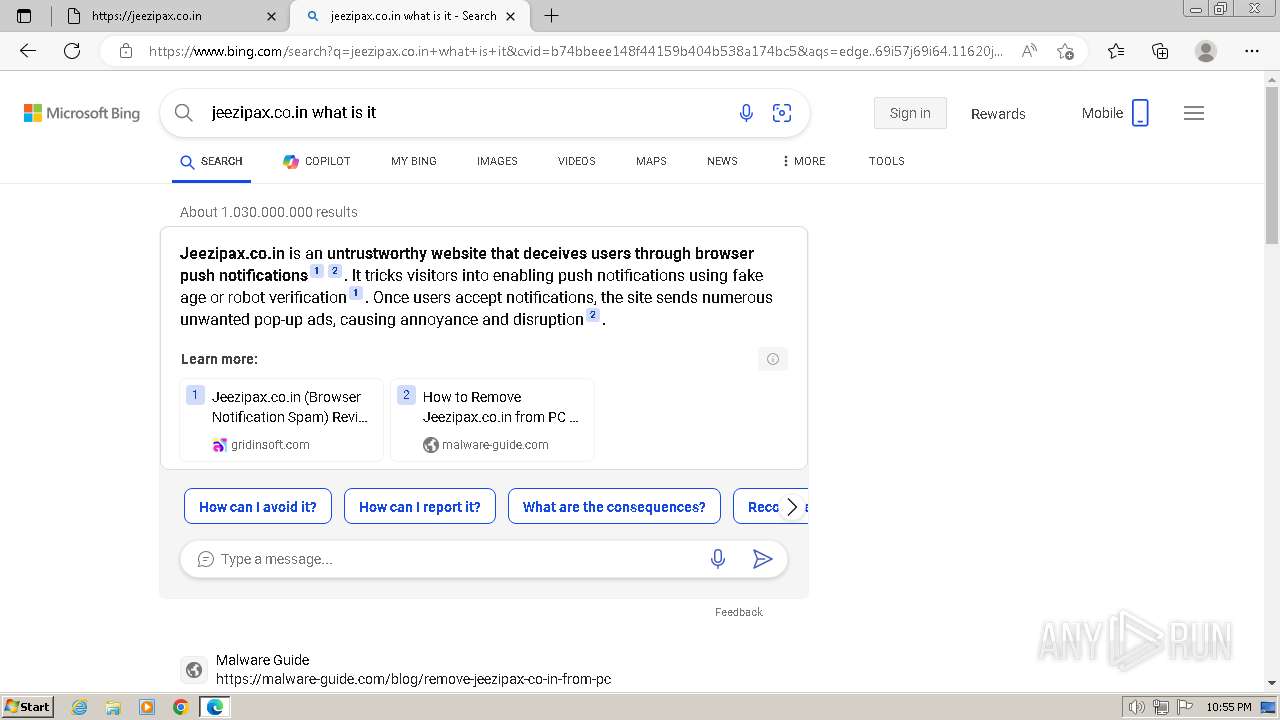
Task: Open the Bing hamburger menu
Action: tap(1194, 113)
